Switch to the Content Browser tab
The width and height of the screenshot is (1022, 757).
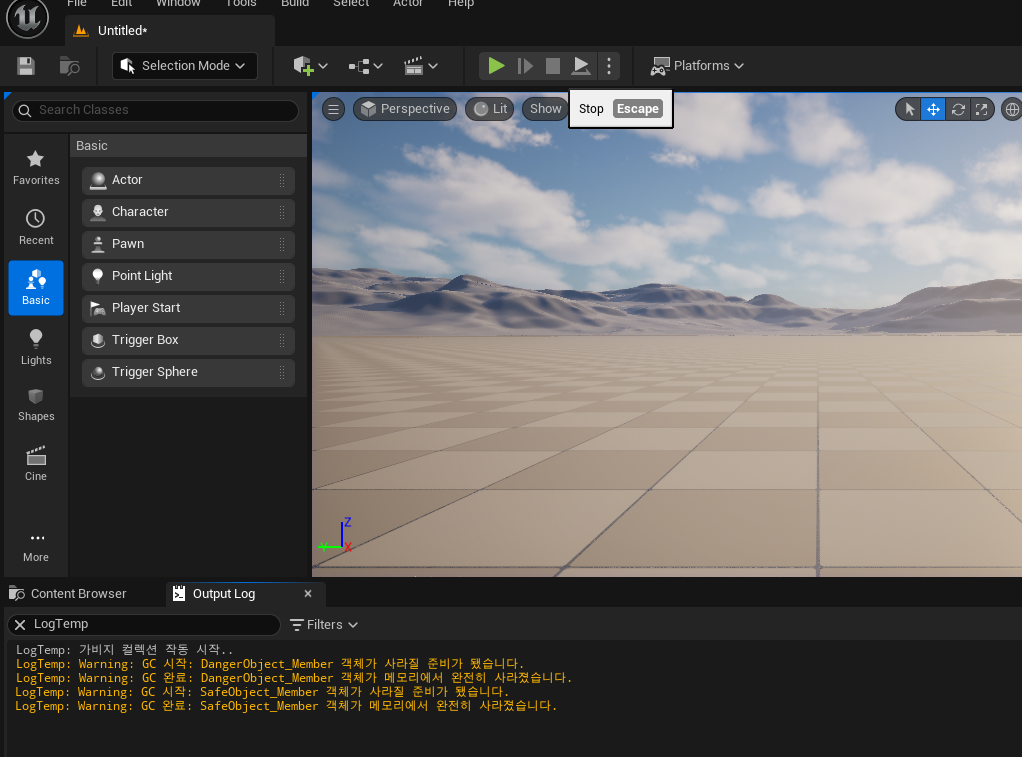coord(68,593)
